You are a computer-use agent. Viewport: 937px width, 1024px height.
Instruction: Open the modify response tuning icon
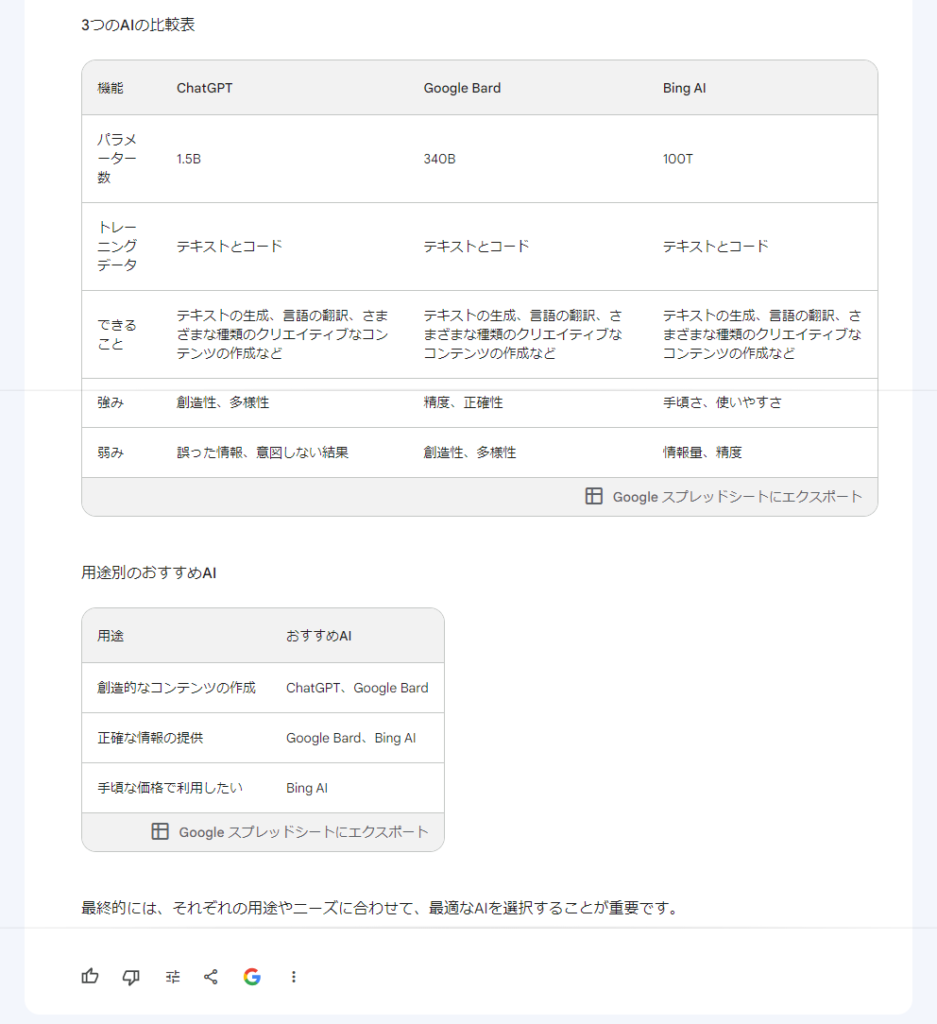172,977
